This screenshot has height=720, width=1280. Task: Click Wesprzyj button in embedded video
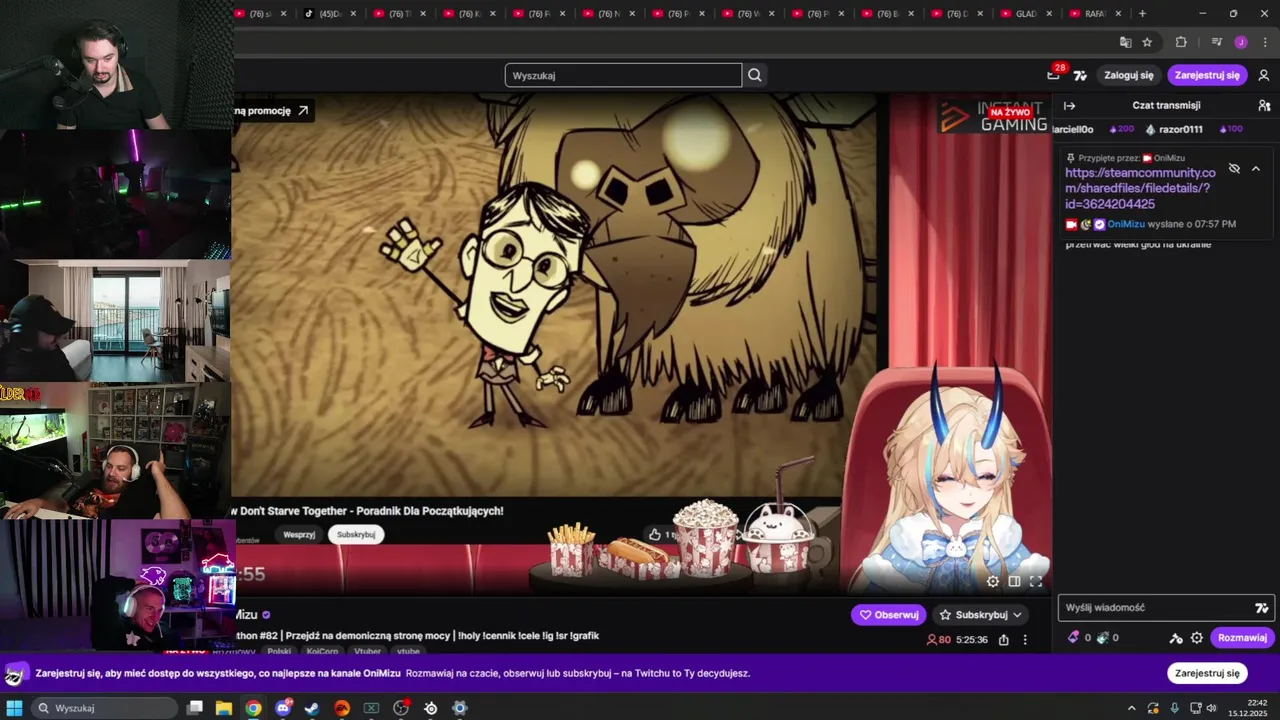click(299, 535)
